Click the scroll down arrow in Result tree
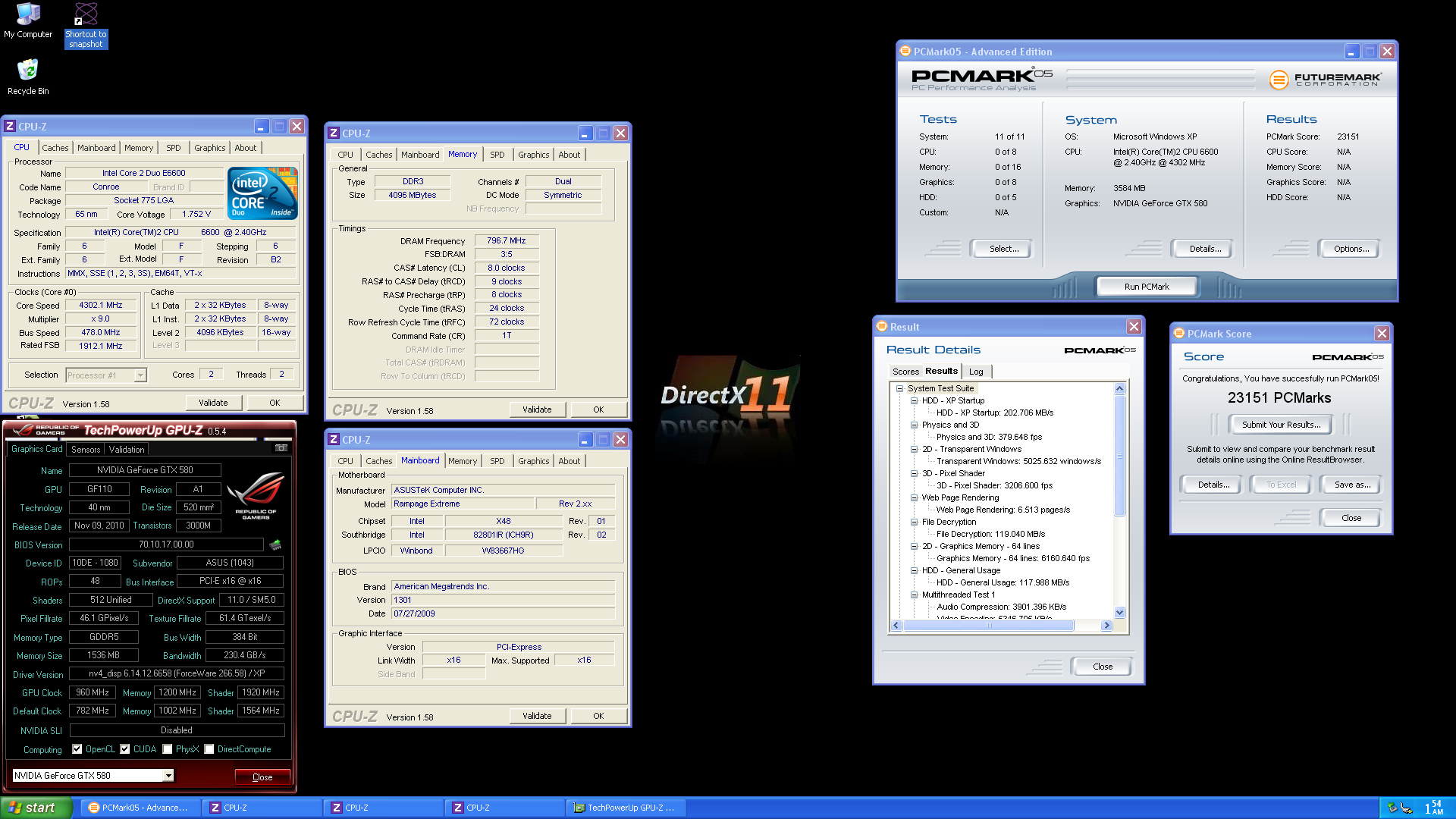This screenshot has height=819, width=1456. (1119, 613)
